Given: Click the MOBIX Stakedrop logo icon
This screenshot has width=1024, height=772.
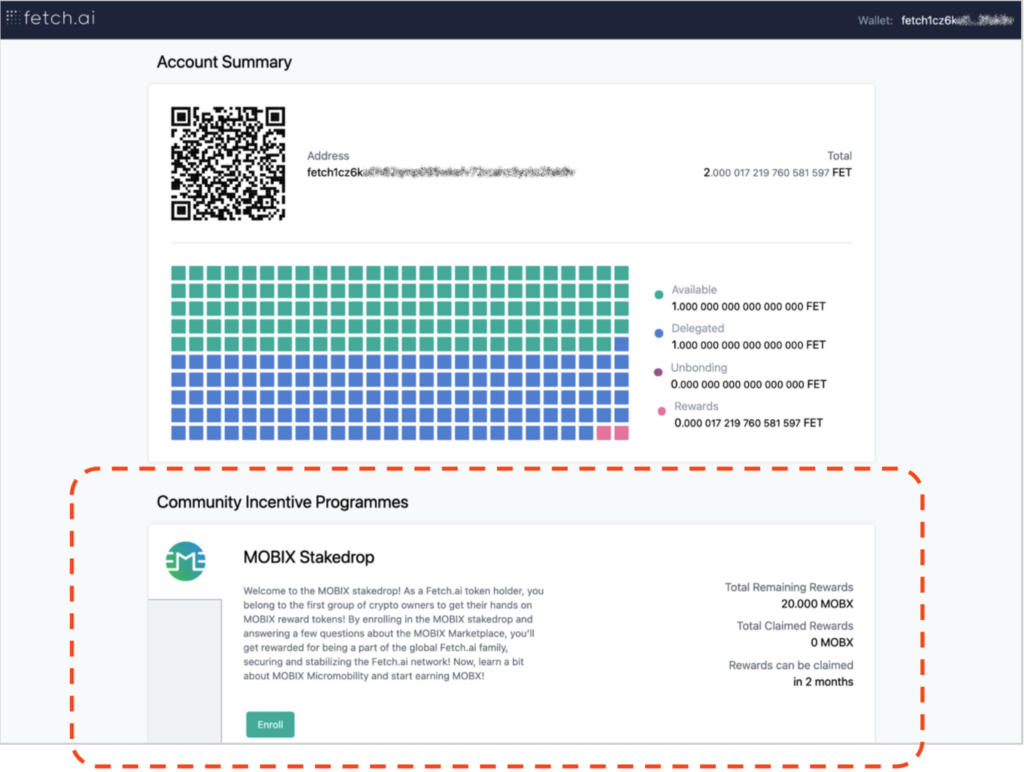Looking at the screenshot, I should (185, 561).
